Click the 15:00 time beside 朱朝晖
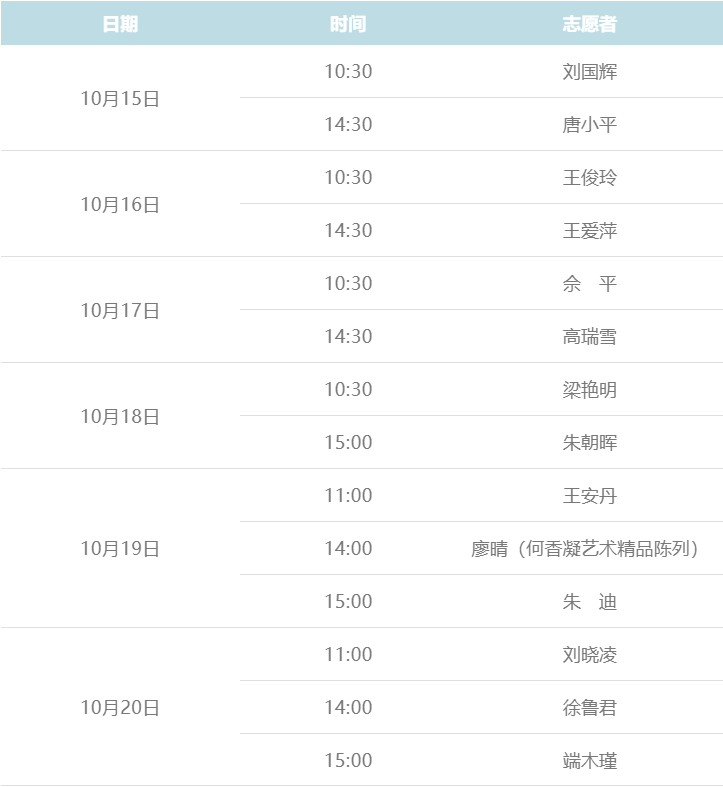Image resolution: width=723 pixels, height=787 pixels. click(x=348, y=443)
